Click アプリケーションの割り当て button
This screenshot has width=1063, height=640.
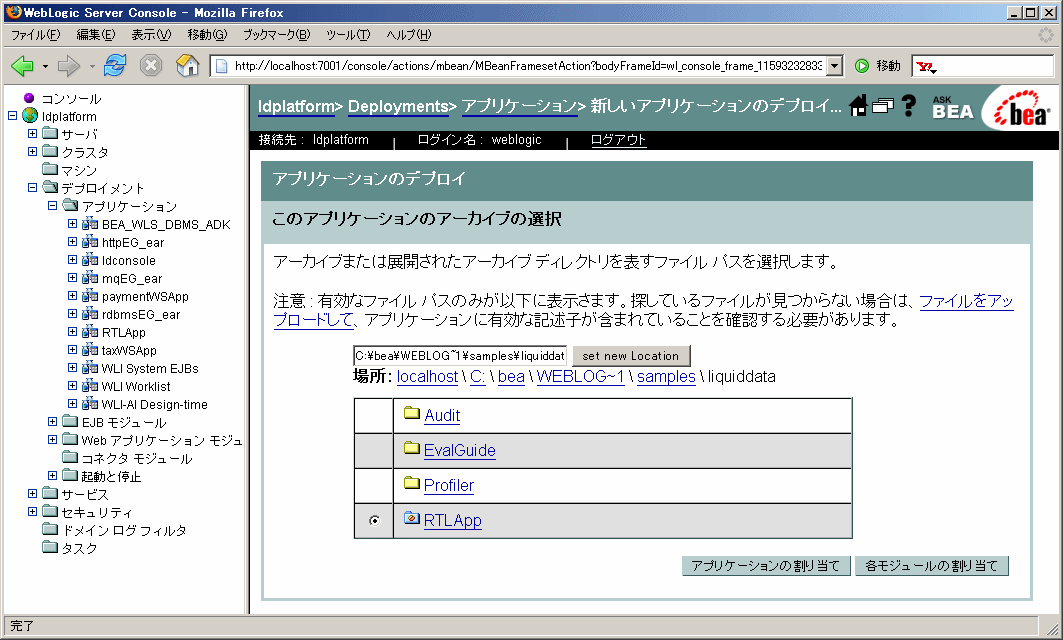[765, 565]
